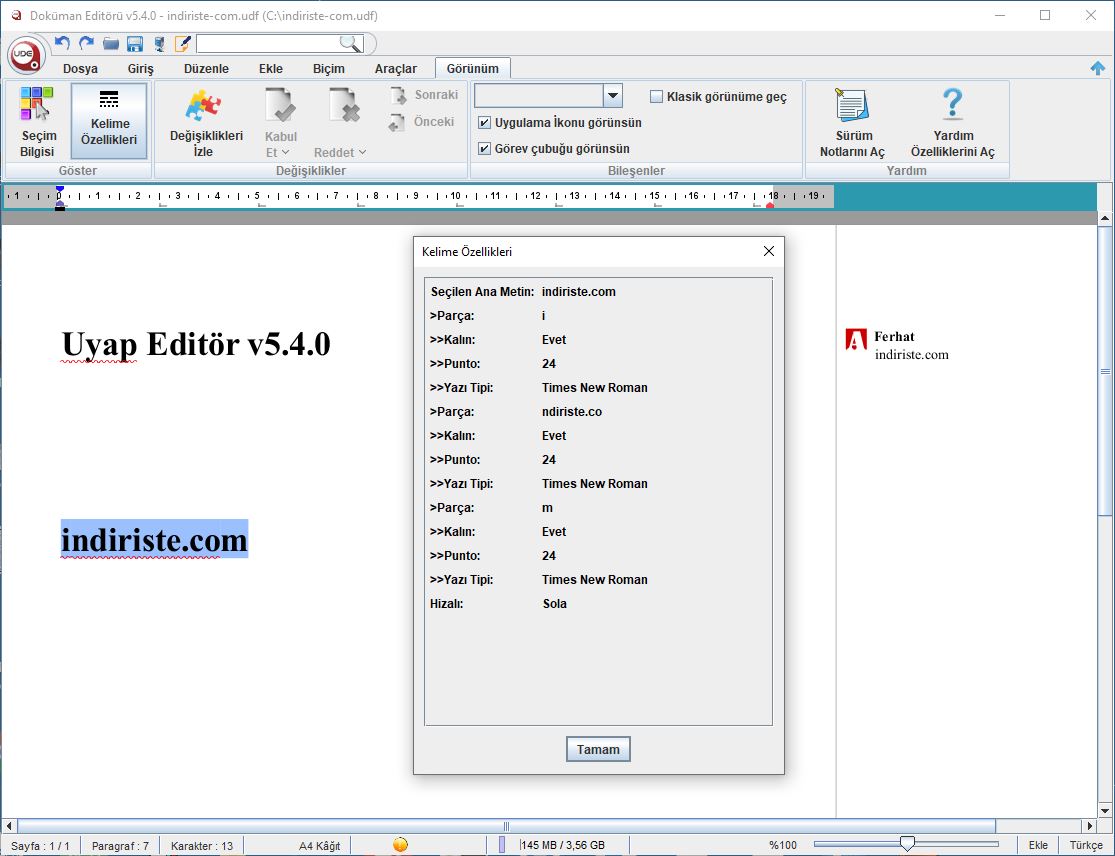Click the highlighted 'indiriste.com' document text
Screen dimensions: 1115x856
tap(154, 539)
